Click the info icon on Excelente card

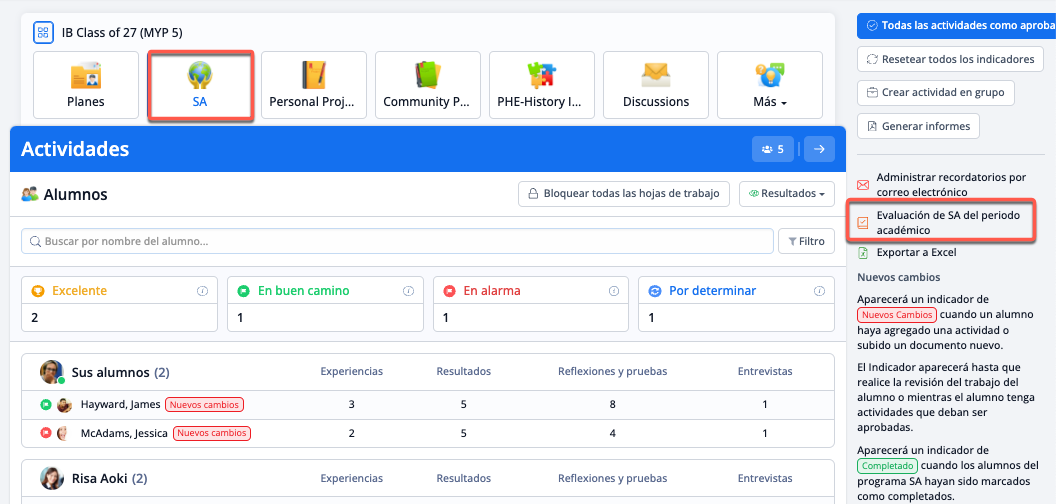click(x=202, y=291)
